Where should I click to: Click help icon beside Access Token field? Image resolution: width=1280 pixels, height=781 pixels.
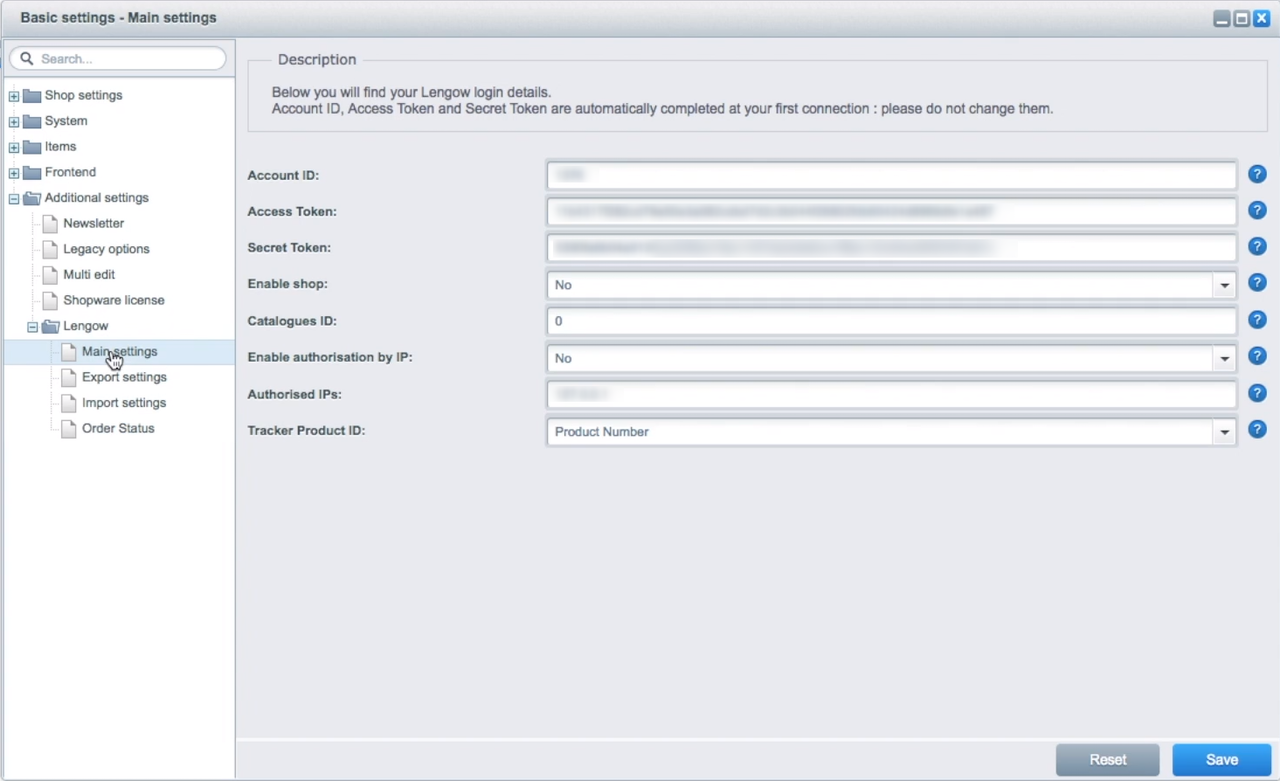coord(1257,210)
